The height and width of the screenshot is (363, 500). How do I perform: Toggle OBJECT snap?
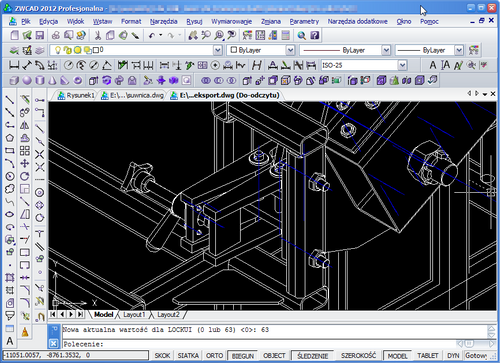coord(274,356)
